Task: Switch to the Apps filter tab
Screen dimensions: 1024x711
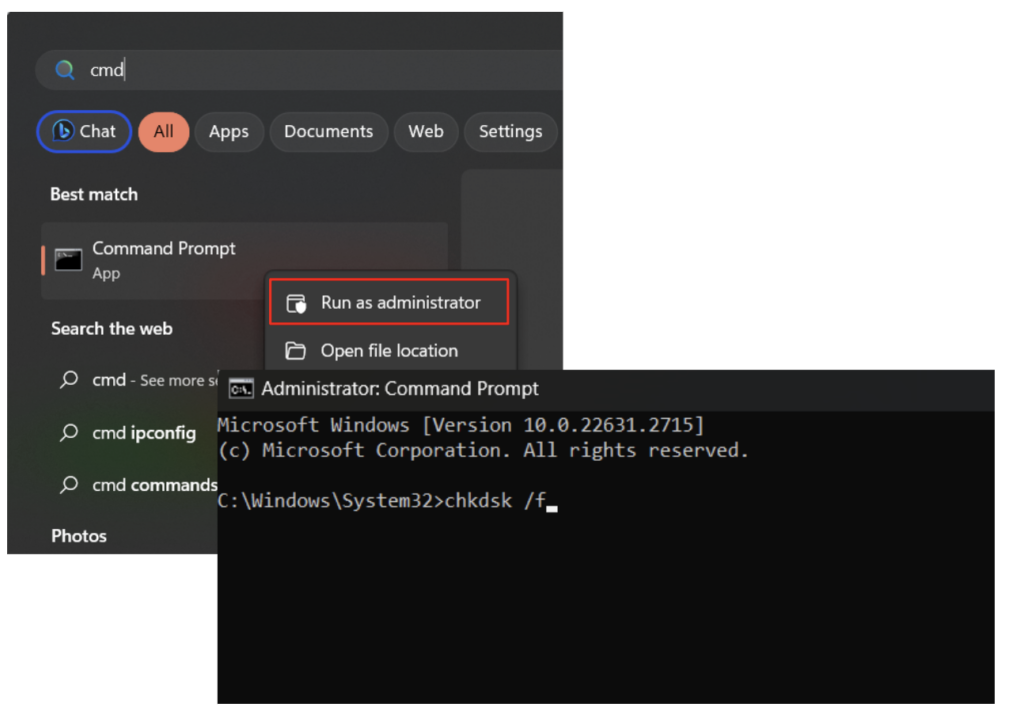Action: tap(229, 131)
